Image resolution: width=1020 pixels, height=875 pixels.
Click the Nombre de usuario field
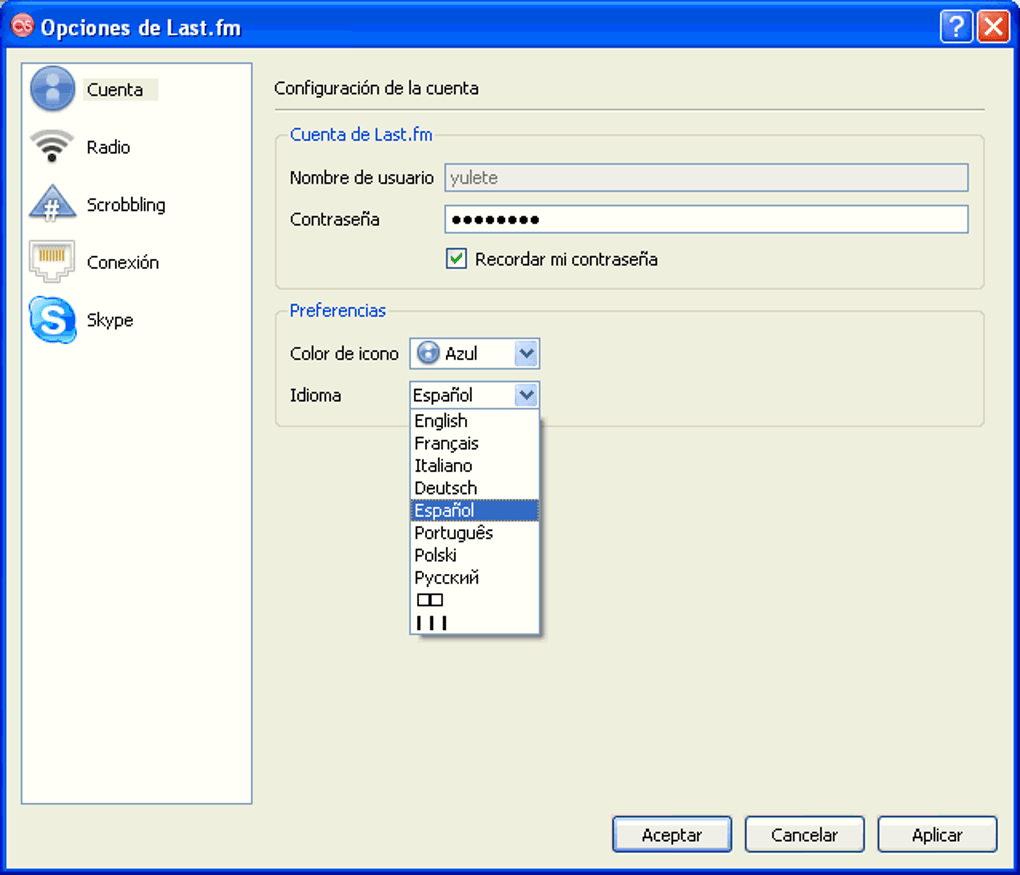point(706,177)
